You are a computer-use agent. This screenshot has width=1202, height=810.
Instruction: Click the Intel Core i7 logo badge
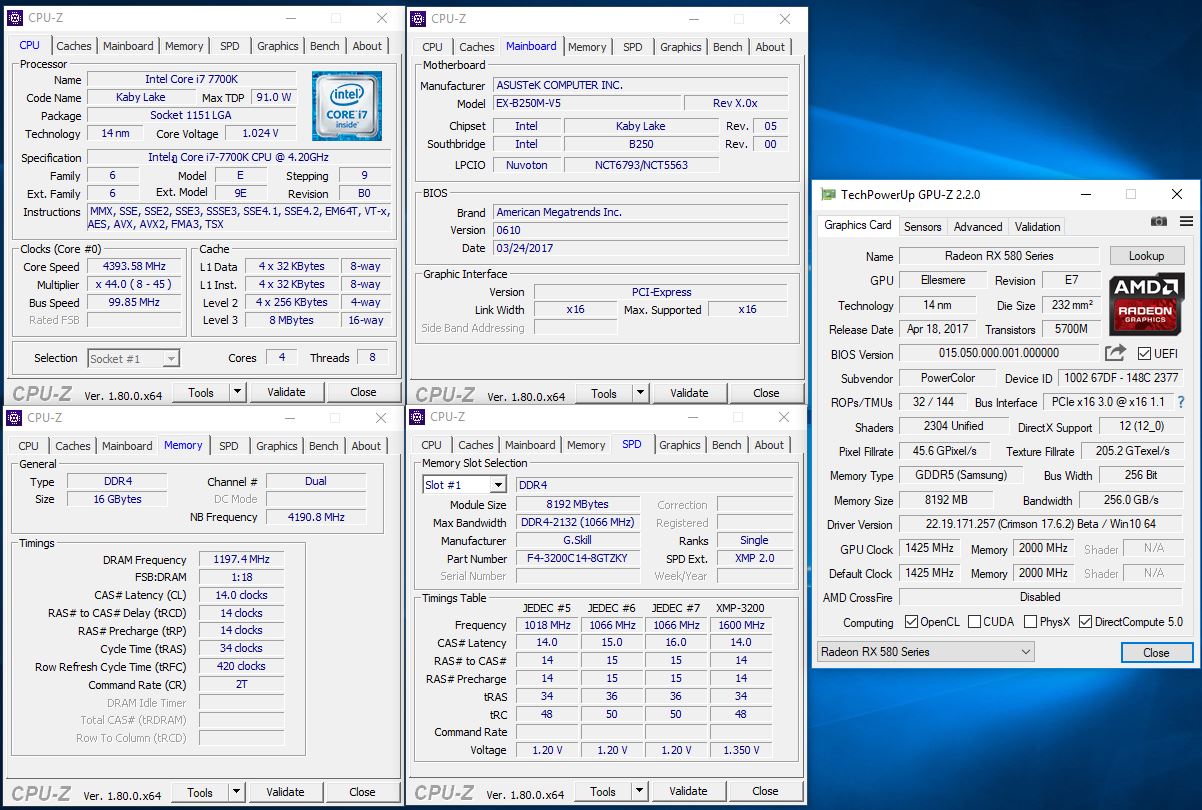[346, 106]
